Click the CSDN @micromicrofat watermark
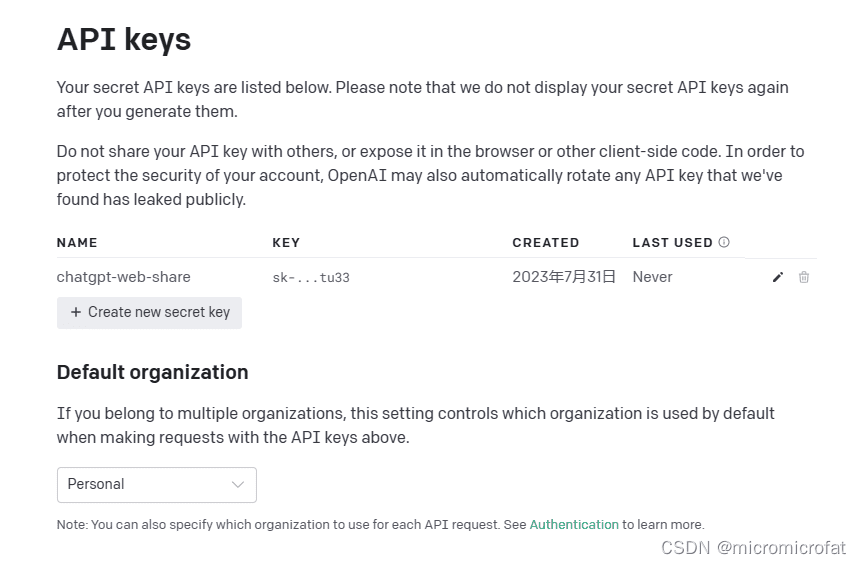The width and height of the screenshot is (861, 564). pos(753,548)
